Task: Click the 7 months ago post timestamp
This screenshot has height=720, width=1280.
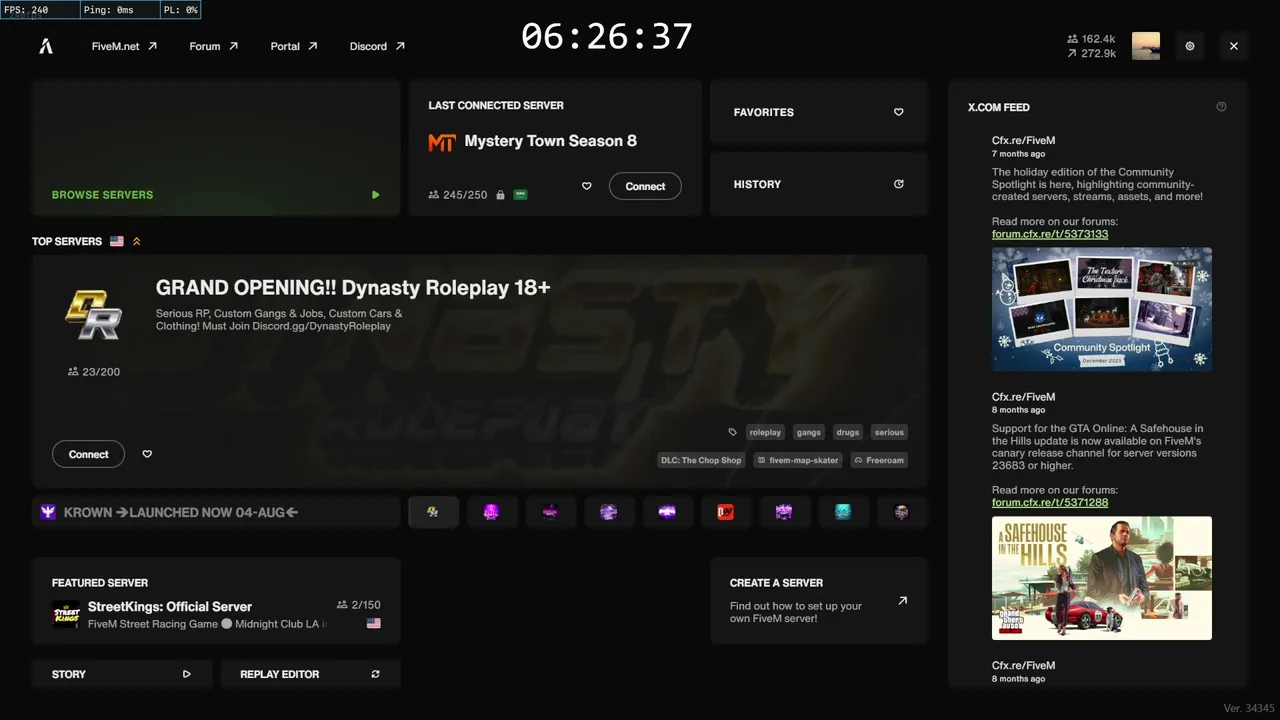Action: (1018, 154)
